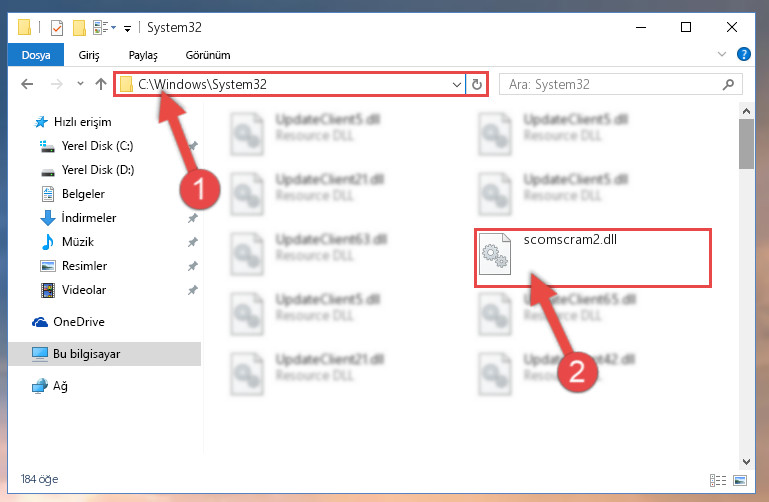Click the refresh icon beside address bar
This screenshot has height=502, width=769.
click(477, 84)
